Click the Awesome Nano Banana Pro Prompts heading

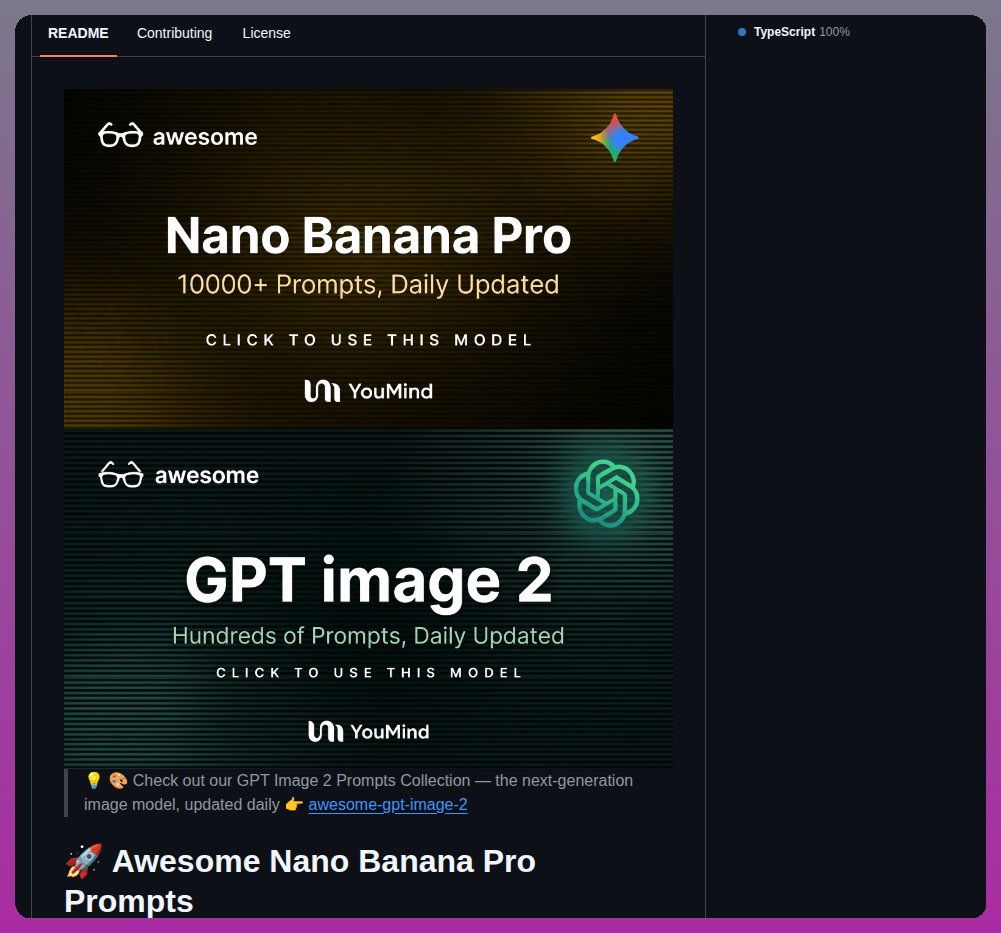coord(300,881)
